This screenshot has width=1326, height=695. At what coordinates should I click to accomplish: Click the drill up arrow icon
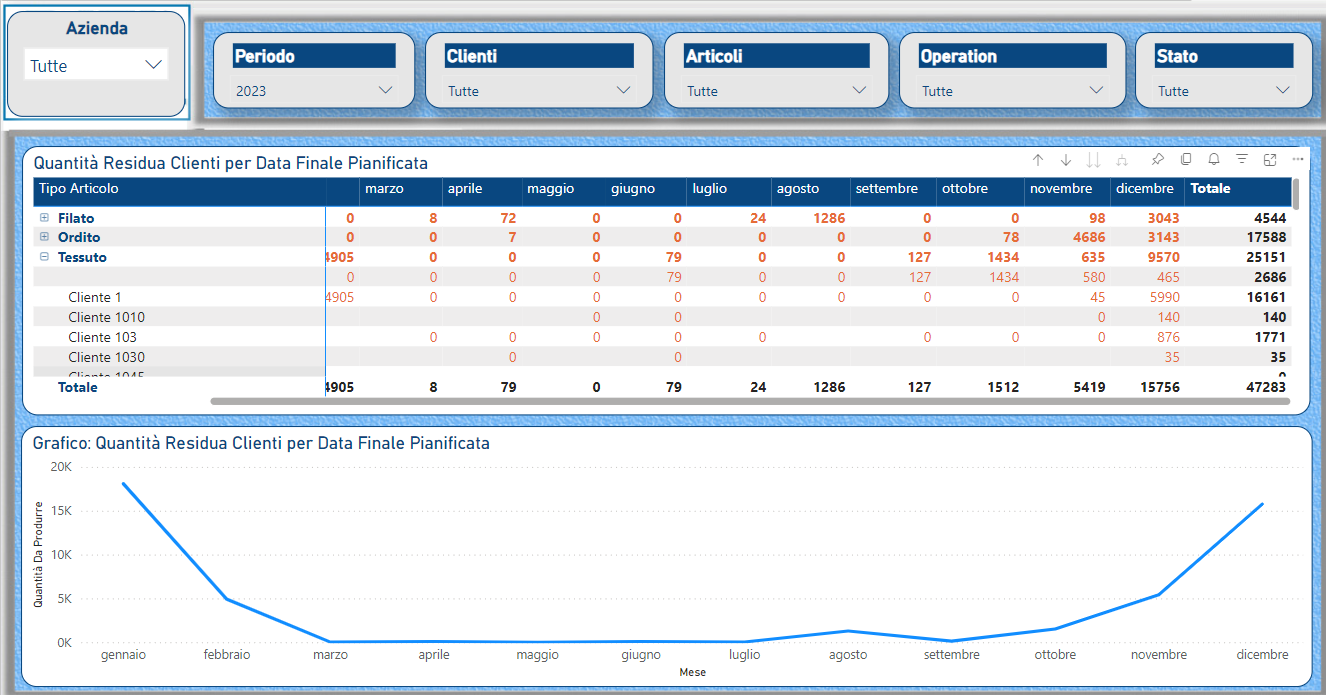(1038, 160)
